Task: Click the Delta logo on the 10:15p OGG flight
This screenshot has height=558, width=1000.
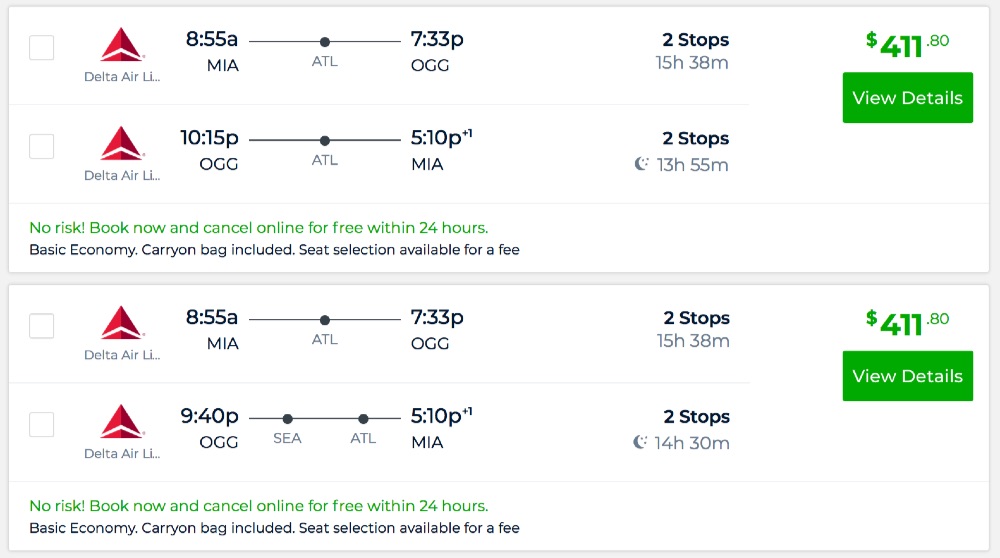Action: pyautogui.click(x=122, y=144)
